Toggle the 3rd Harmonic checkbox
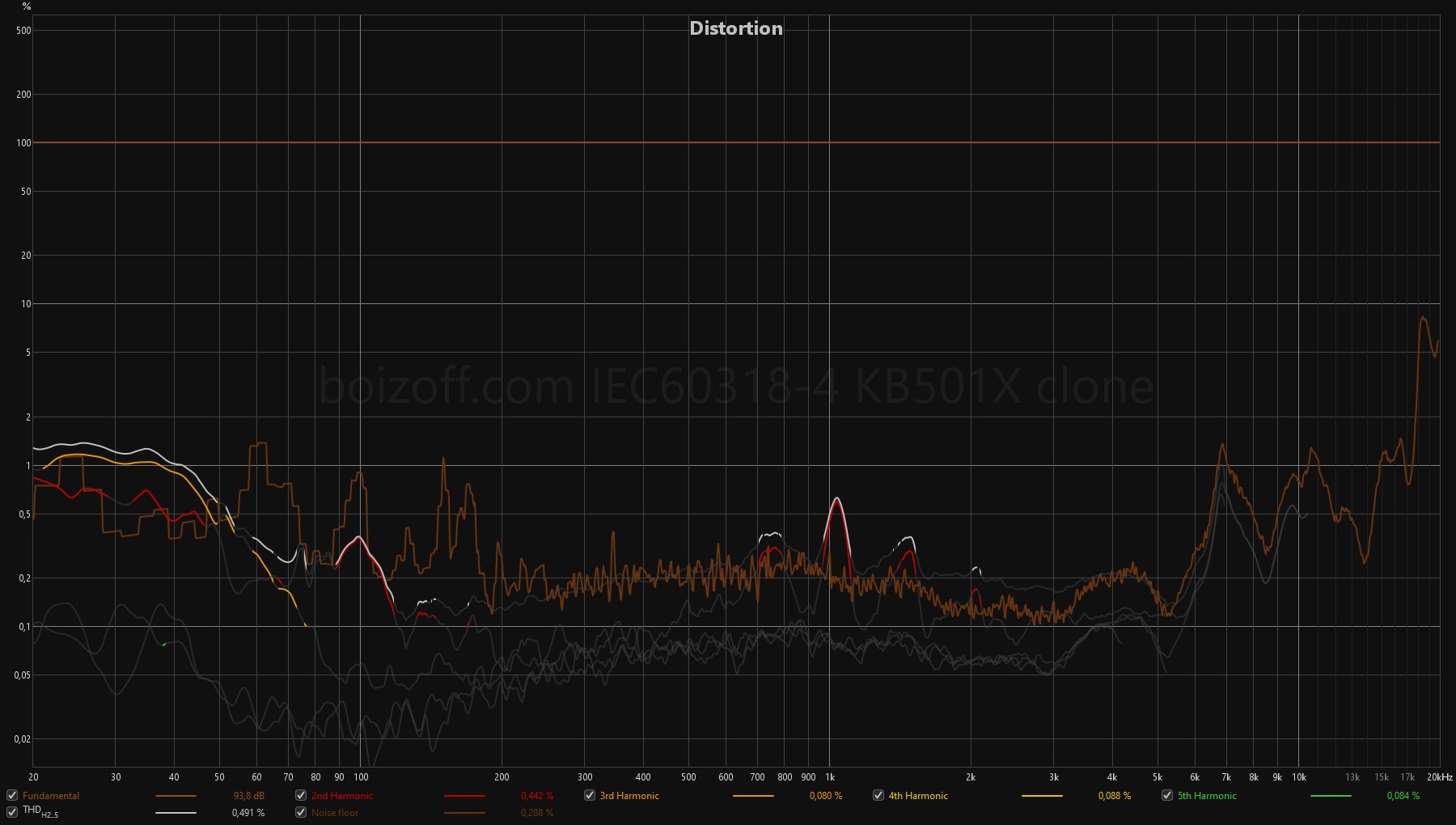 (x=588, y=795)
